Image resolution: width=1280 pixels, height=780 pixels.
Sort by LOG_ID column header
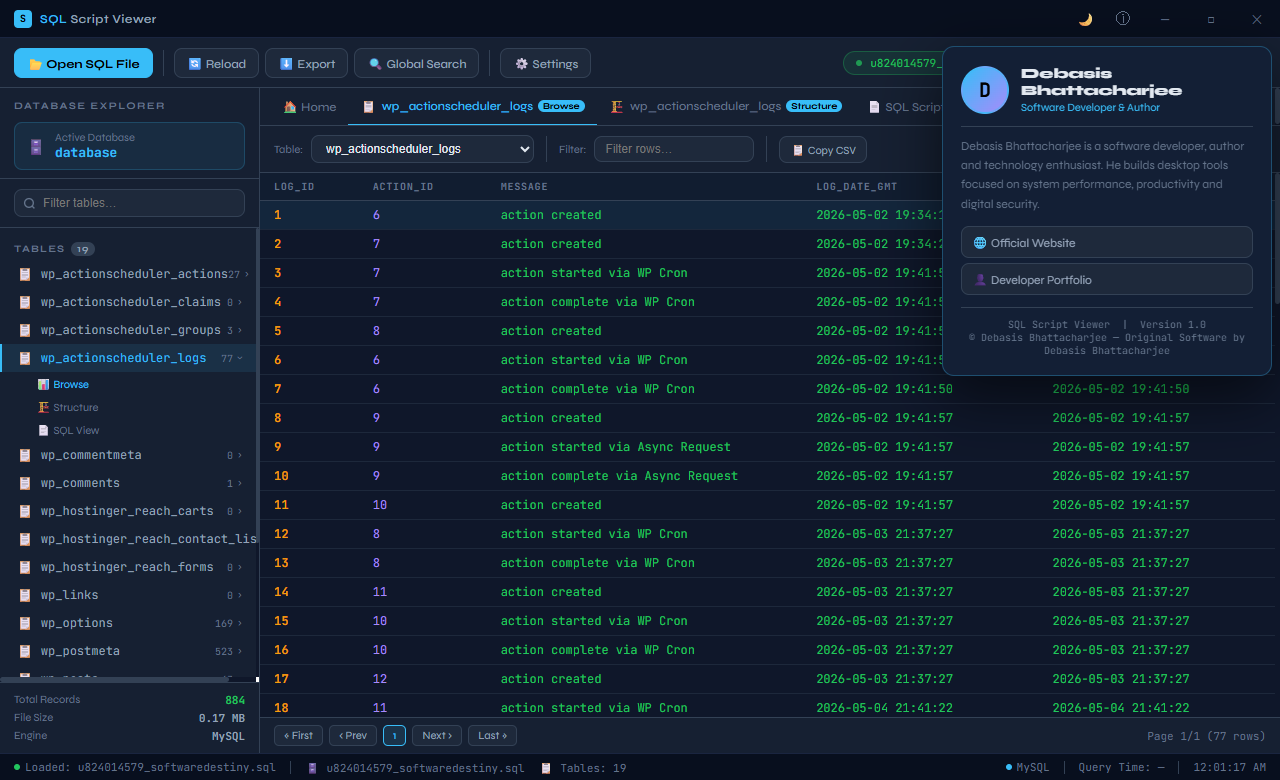(x=294, y=186)
